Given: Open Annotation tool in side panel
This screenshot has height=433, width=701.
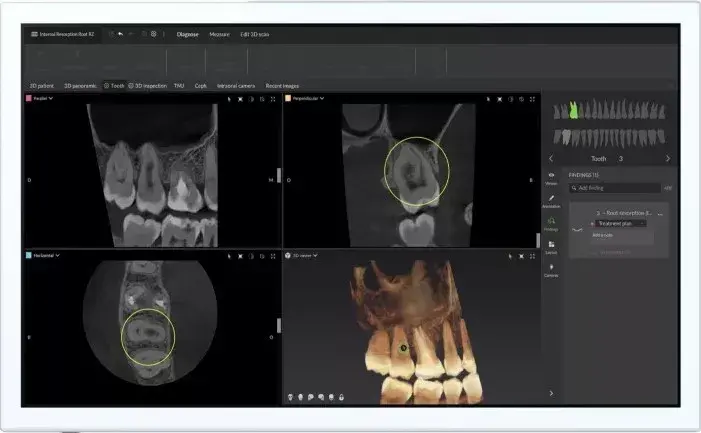Looking at the screenshot, I should pyautogui.click(x=551, y=201).
